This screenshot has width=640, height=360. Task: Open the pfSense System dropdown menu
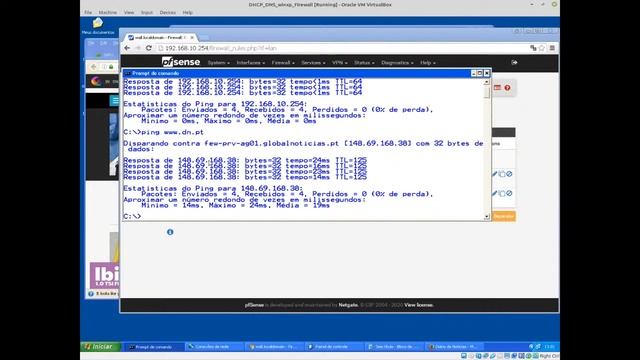pyautogui.click(x=218, y=63)
